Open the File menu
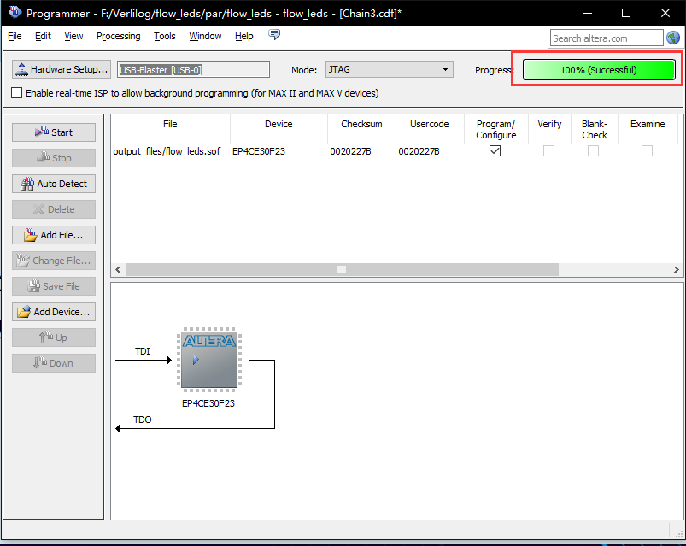The width and height of the screenshot is (686, 546). click(14, 36)
